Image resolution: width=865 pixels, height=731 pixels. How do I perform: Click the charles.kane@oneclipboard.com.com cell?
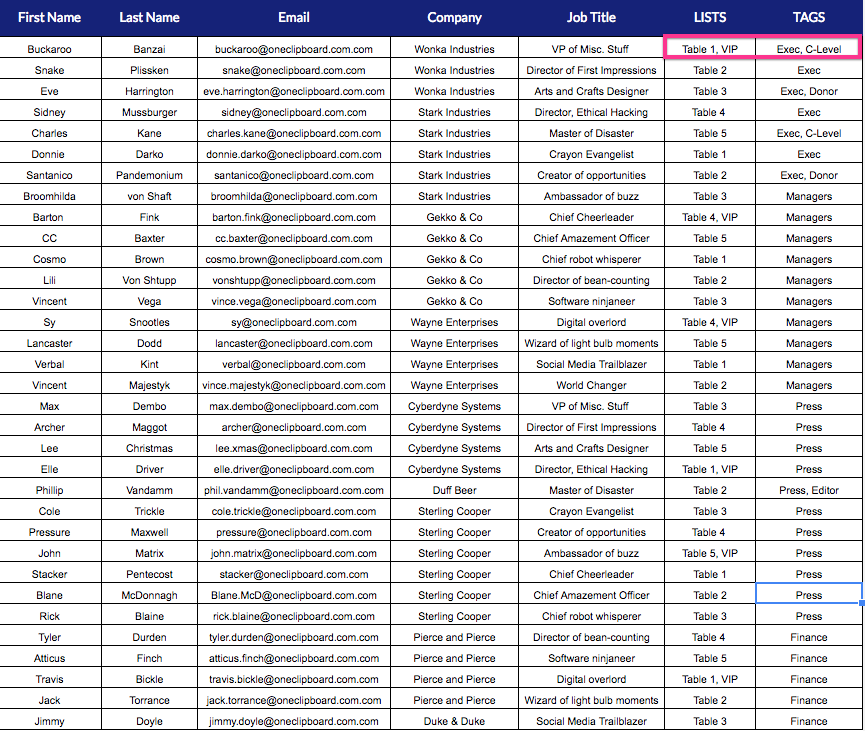(294, 133)
